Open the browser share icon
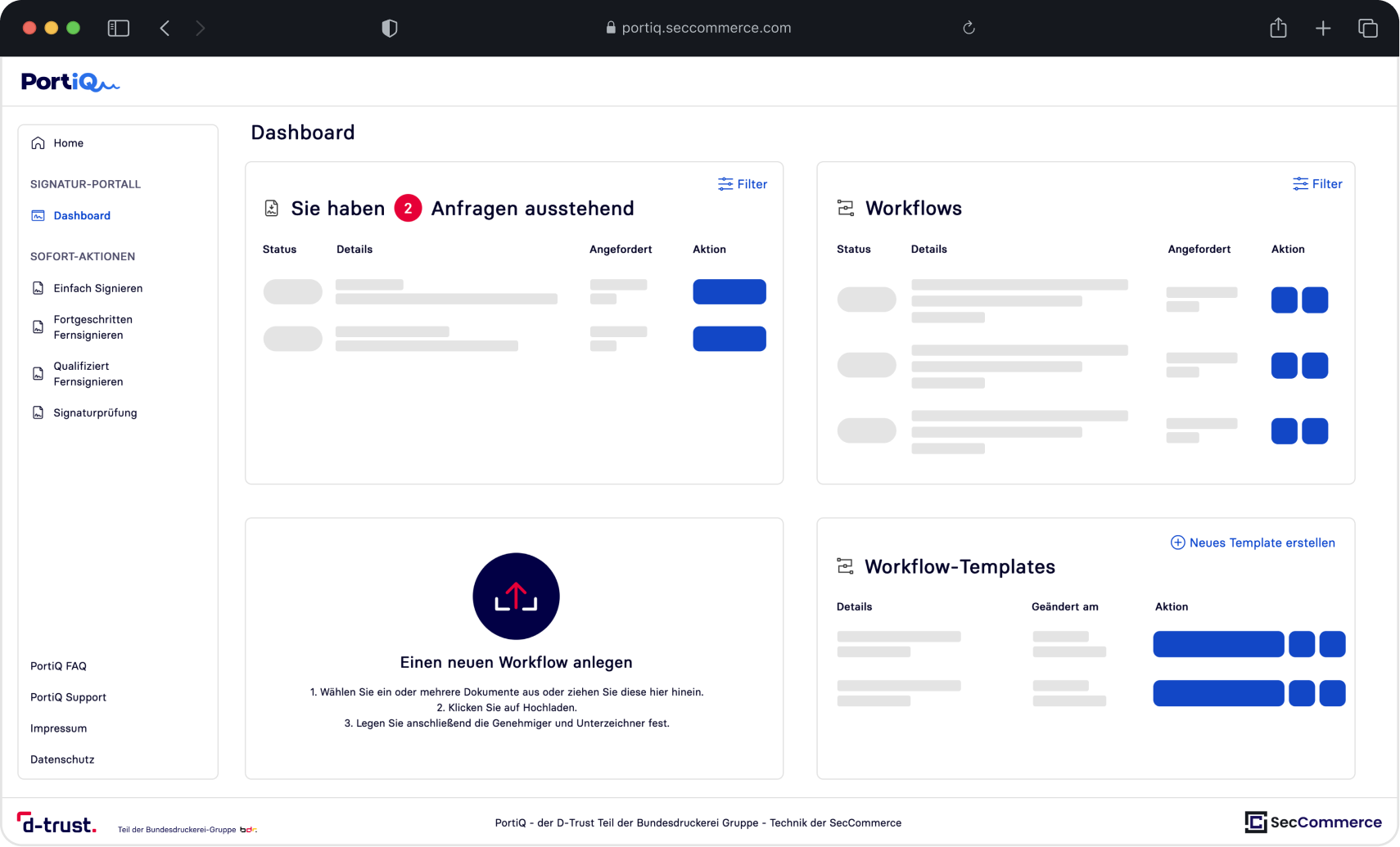1400x847 pixels. click(x=1278, y=29)
